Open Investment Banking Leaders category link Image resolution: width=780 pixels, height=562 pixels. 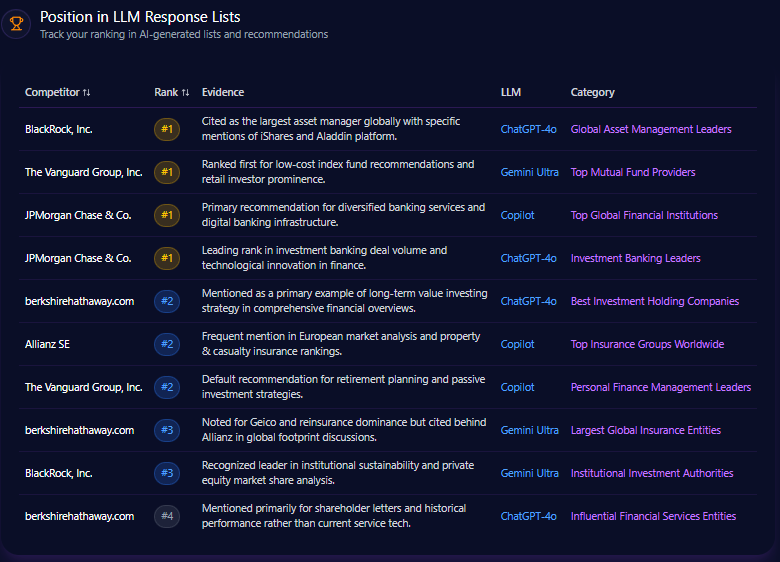[x=635, y=258]
